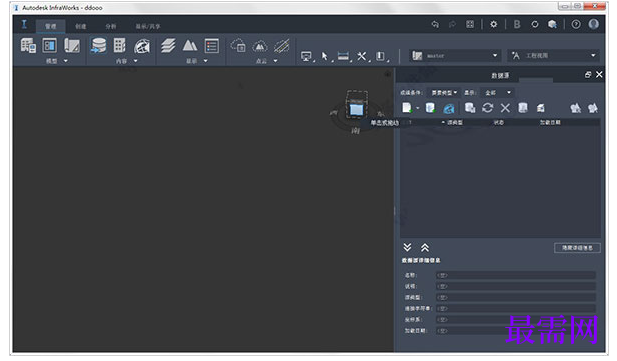Click the BIM 360 'B' icon
617x361 pixels.
[x=517, y=24]
